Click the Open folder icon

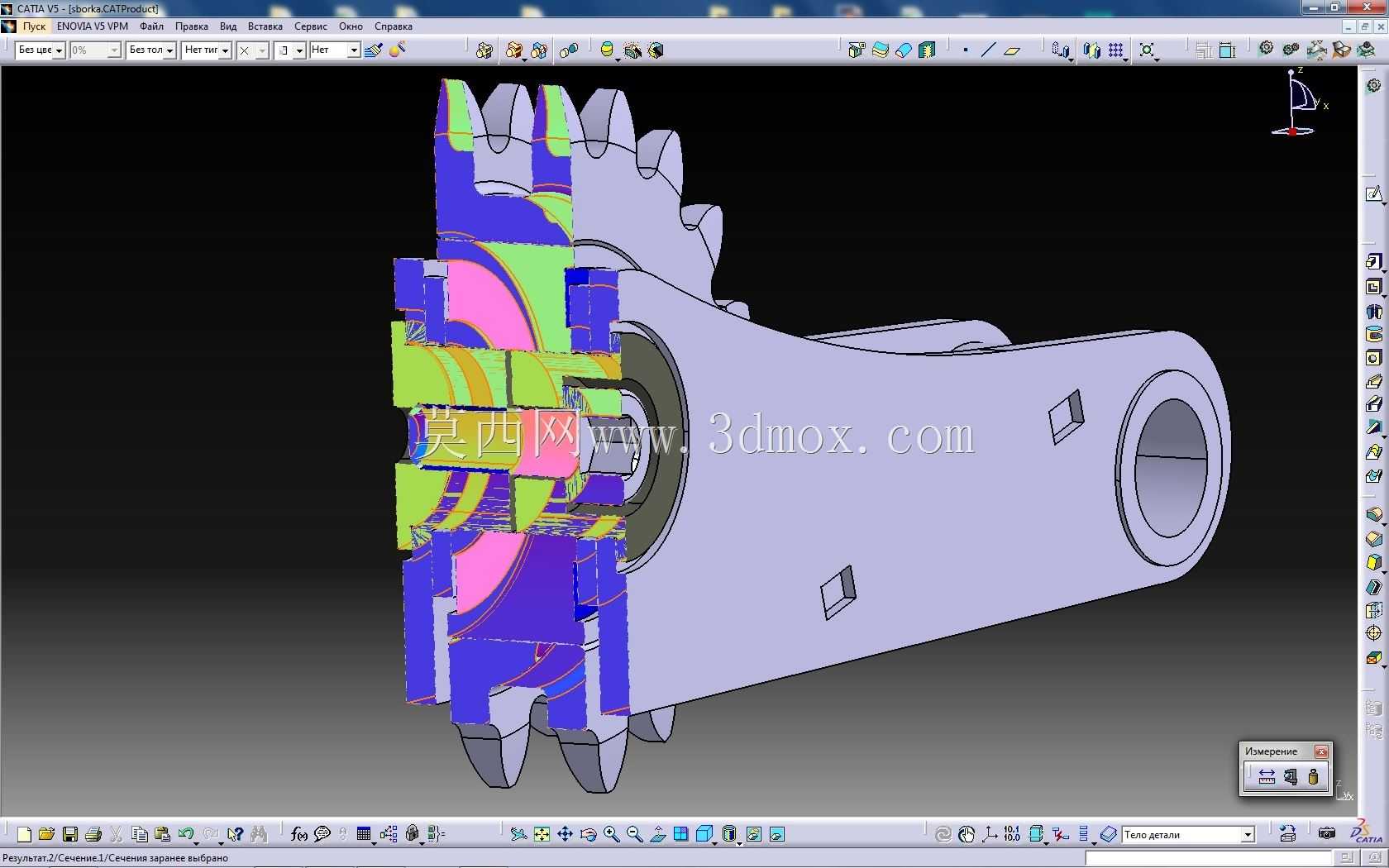click(46, 834)
